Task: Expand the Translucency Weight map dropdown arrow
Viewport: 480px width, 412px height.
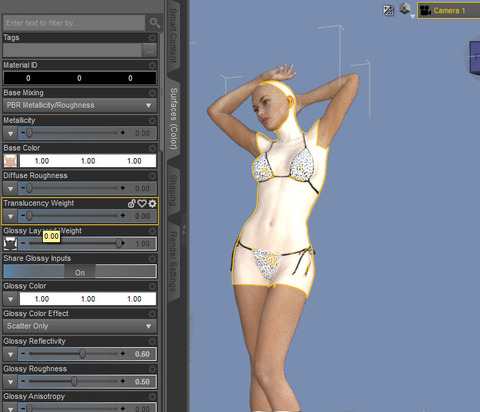Action: [11, 216]
